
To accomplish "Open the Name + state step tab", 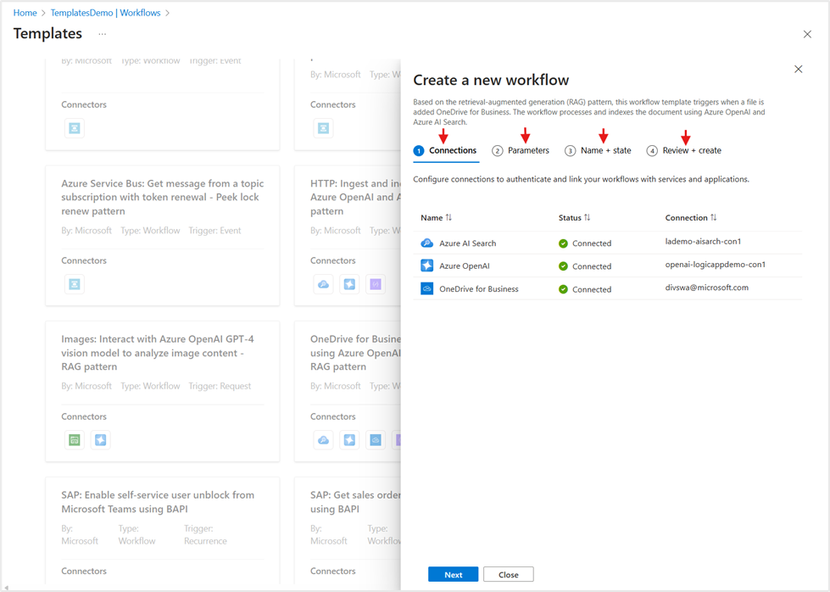I will (x=598, y=150).
